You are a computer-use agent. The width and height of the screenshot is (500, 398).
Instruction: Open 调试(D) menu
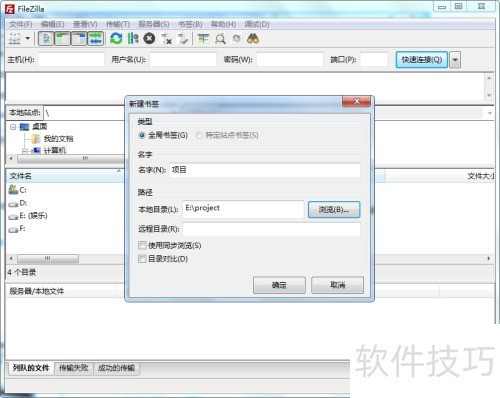(x=257, y=24)
